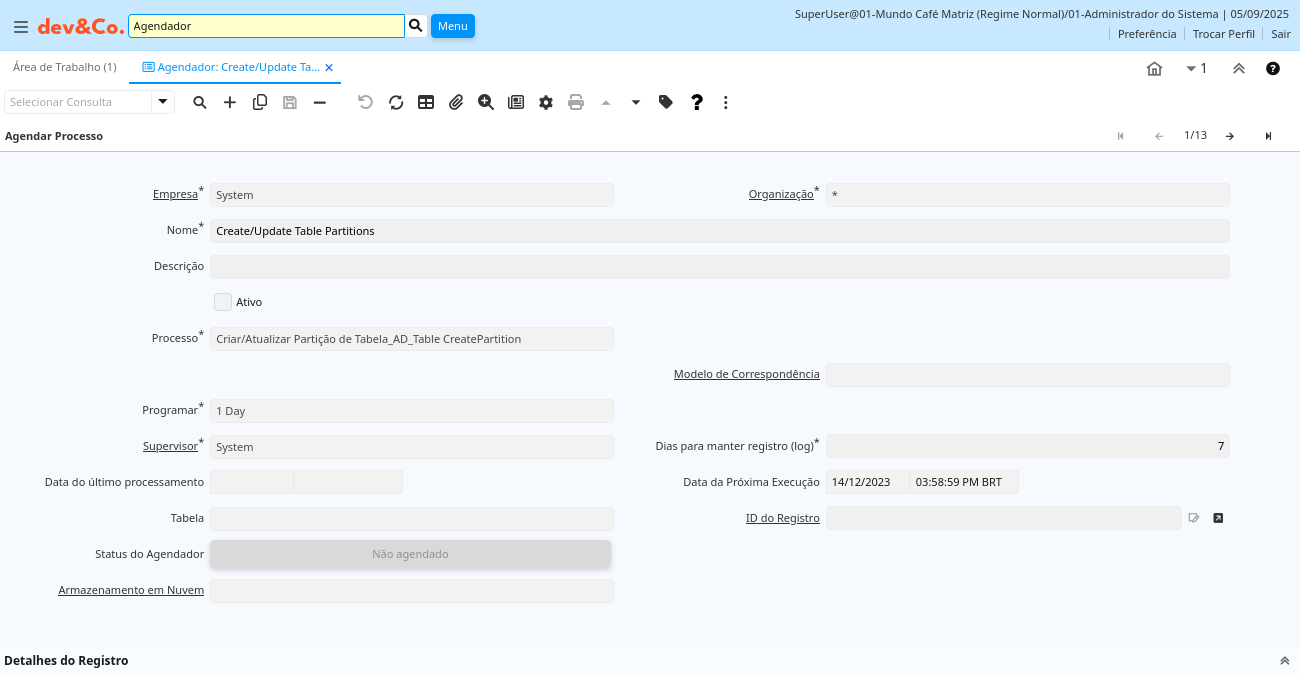
Task: Open the tag label icon
Action: [666, 102]
